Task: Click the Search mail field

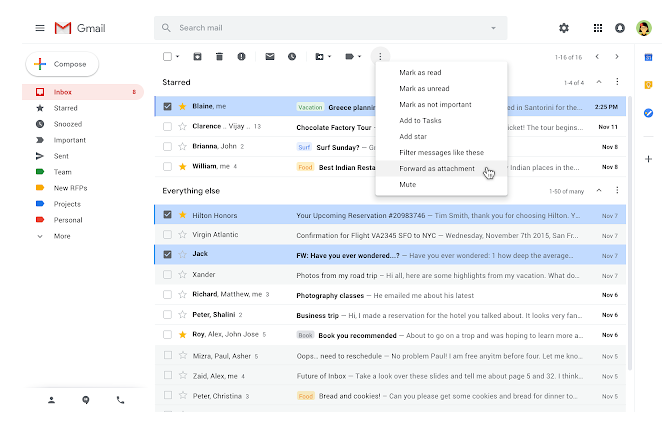Action: (x=331, y=28)
